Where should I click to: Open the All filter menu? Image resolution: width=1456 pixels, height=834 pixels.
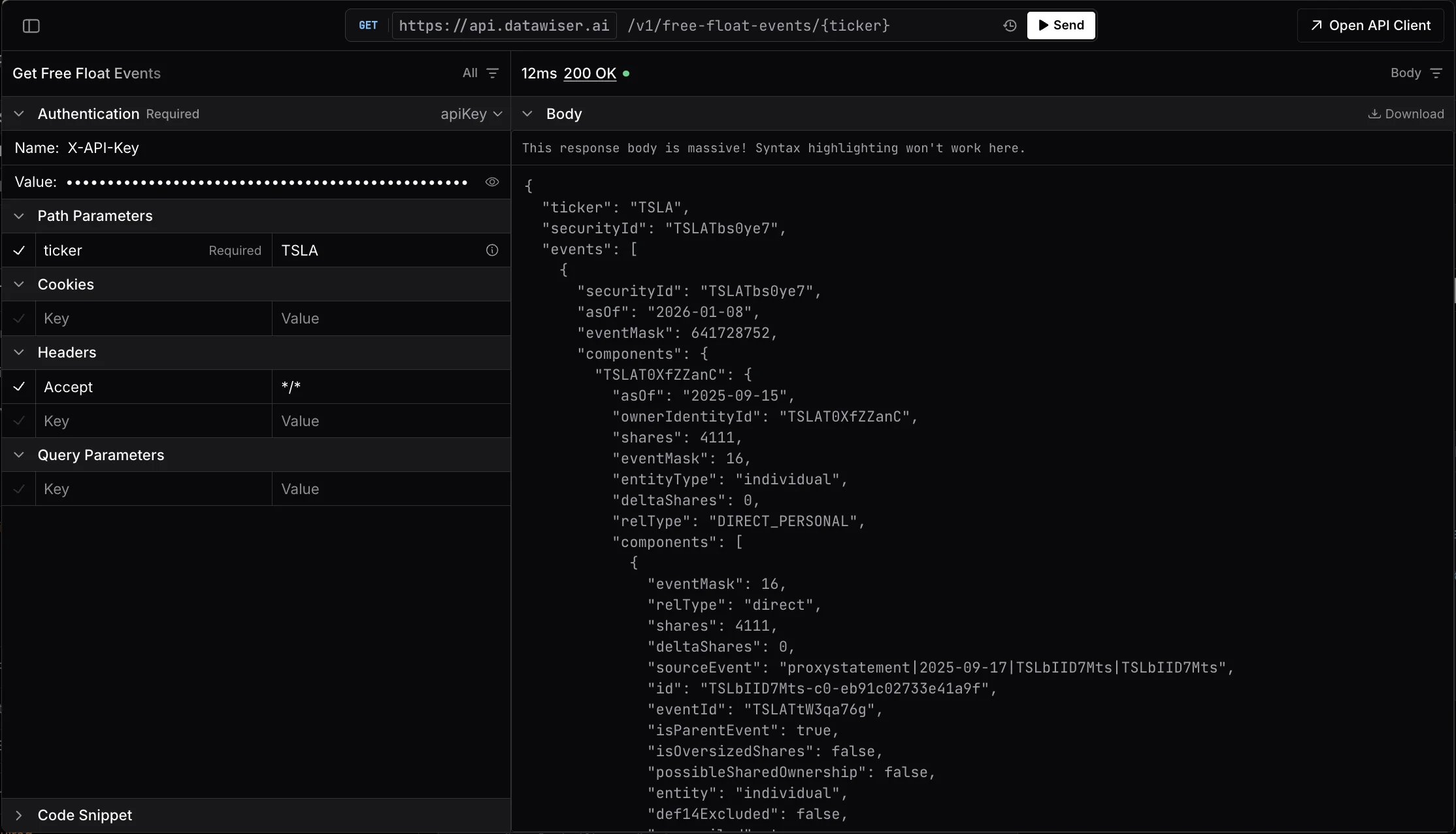pos(480,73)
